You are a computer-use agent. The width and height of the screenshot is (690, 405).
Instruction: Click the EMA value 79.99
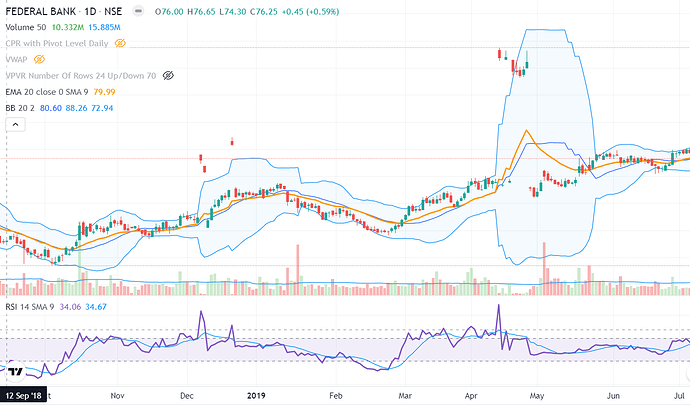[104, 92]
